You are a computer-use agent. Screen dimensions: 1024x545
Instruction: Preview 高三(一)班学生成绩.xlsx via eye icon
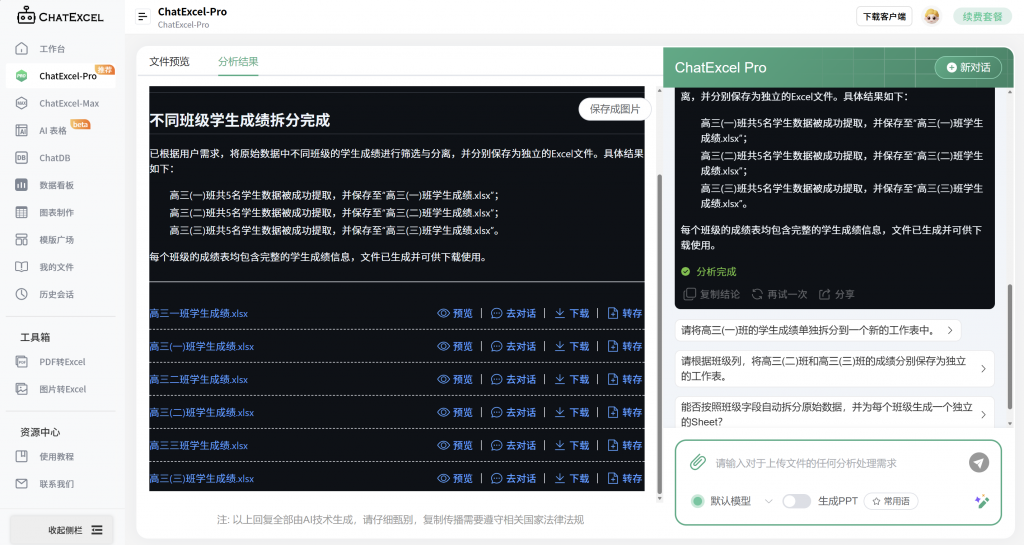coord(443,346)
